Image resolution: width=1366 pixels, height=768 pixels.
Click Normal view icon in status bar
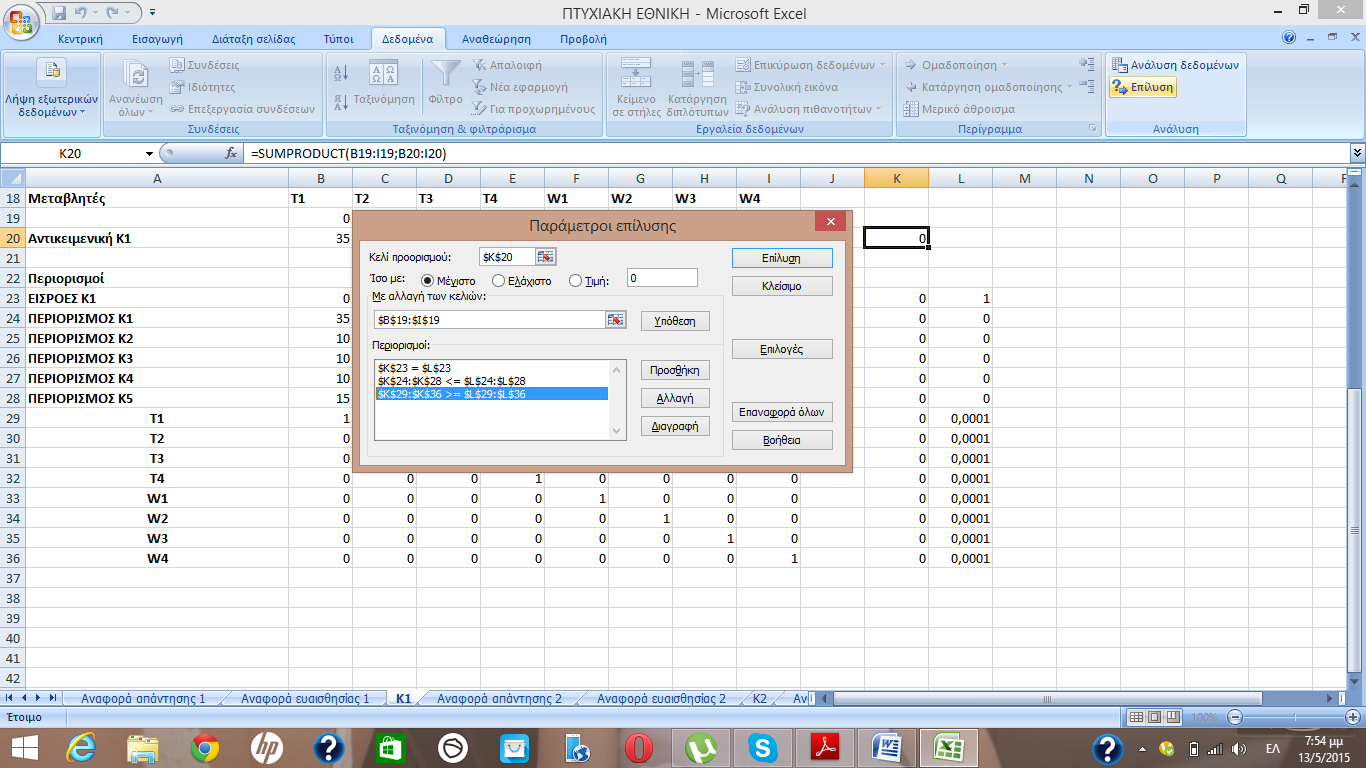point(1136,718)
